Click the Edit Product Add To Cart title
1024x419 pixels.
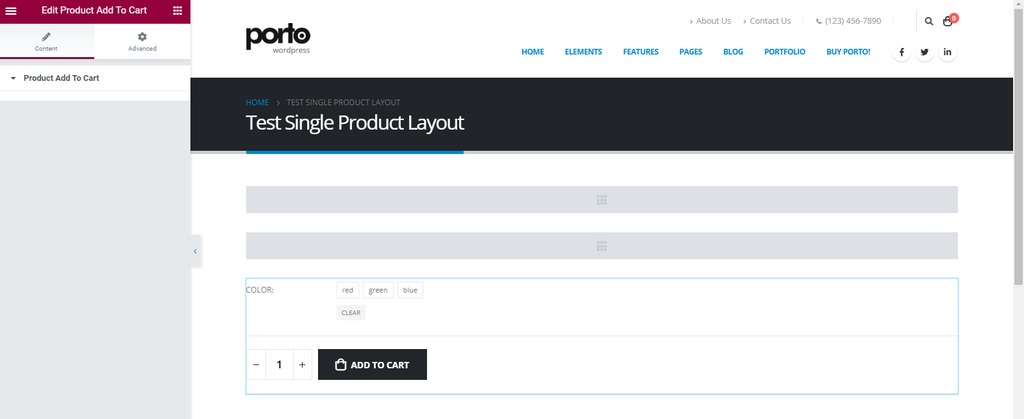pyautogui.click(x=94, y=10)
